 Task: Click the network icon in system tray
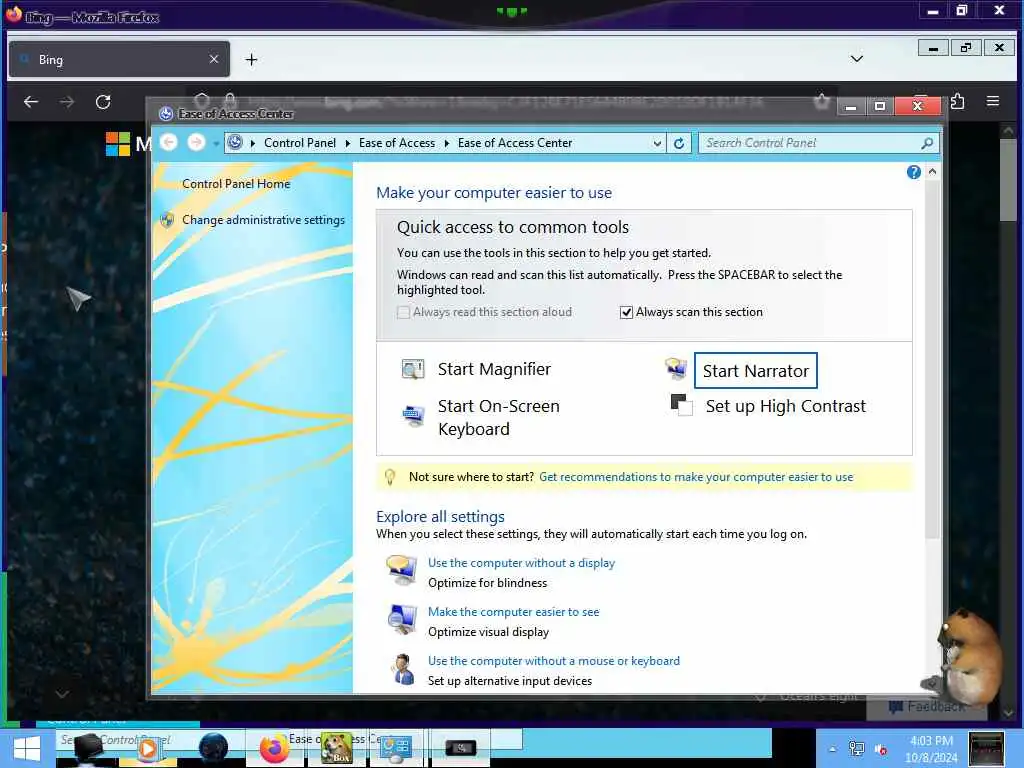pyautogui.click(x=856, y=748)
